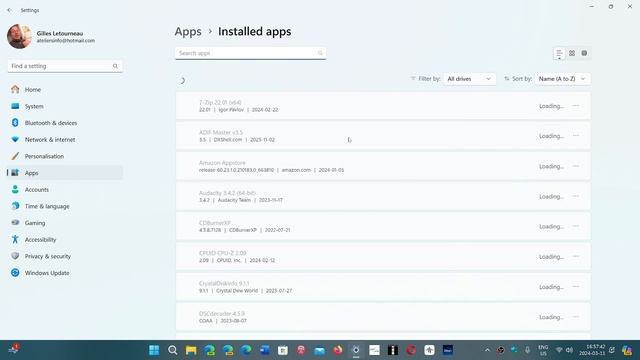The width and height of the screenshot is (640, 360).
Task: Open the Mail app from taskbar
Action: [320, 350]
